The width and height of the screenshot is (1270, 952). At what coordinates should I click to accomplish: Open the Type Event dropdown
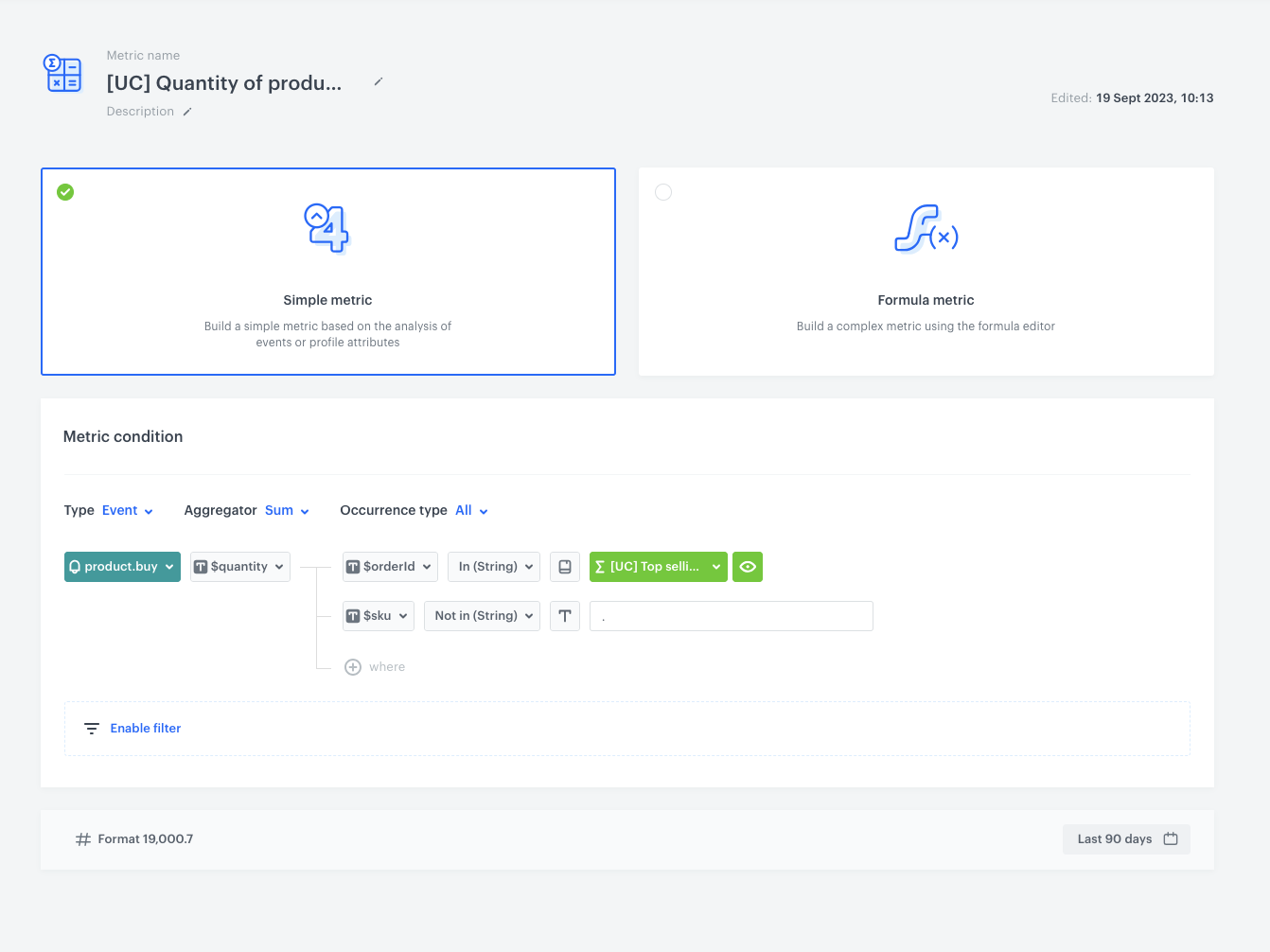[127, 511]
